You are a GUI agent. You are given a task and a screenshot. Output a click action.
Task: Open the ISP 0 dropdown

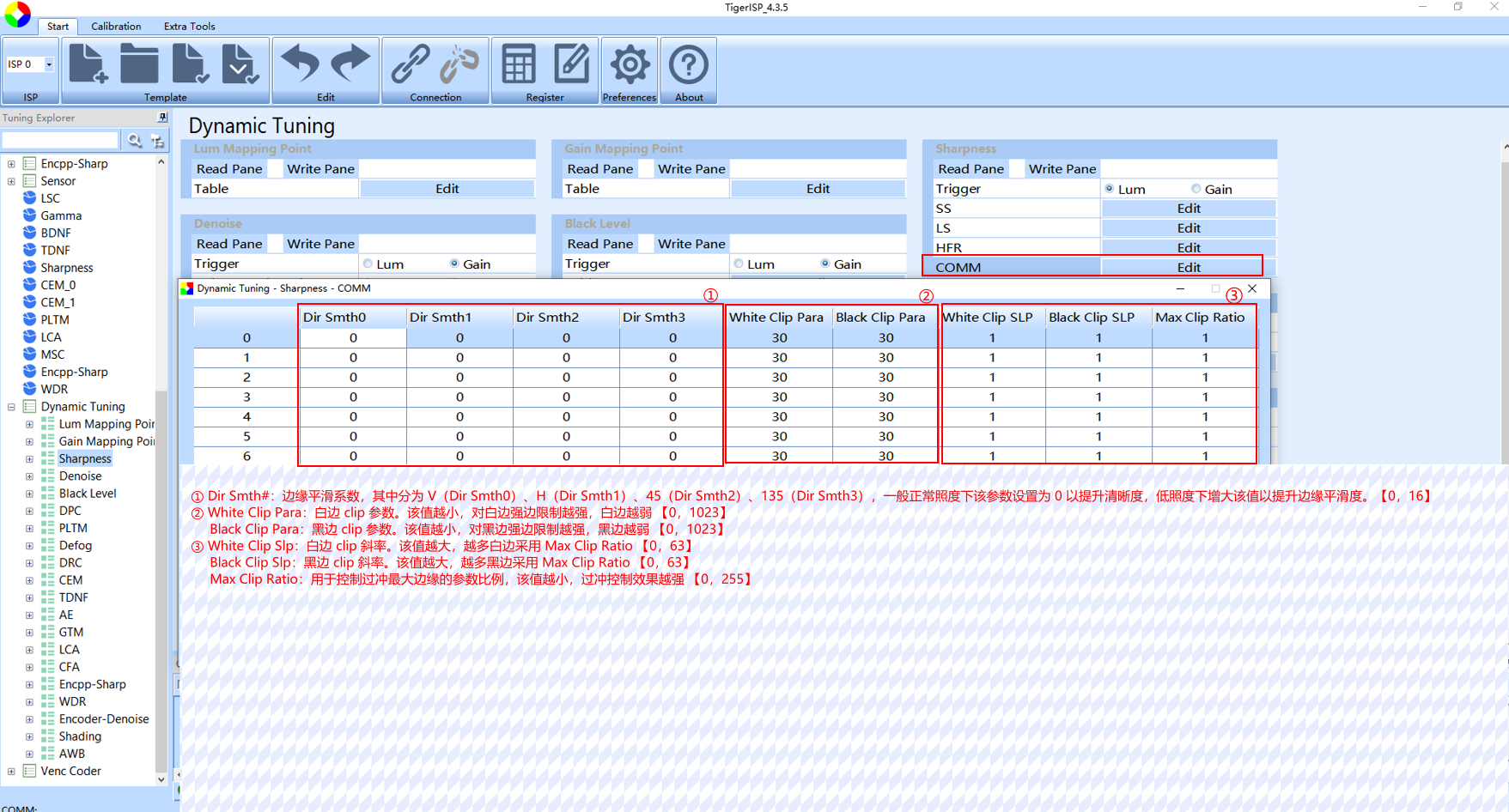pyautogui.click(x=49, y=64)
